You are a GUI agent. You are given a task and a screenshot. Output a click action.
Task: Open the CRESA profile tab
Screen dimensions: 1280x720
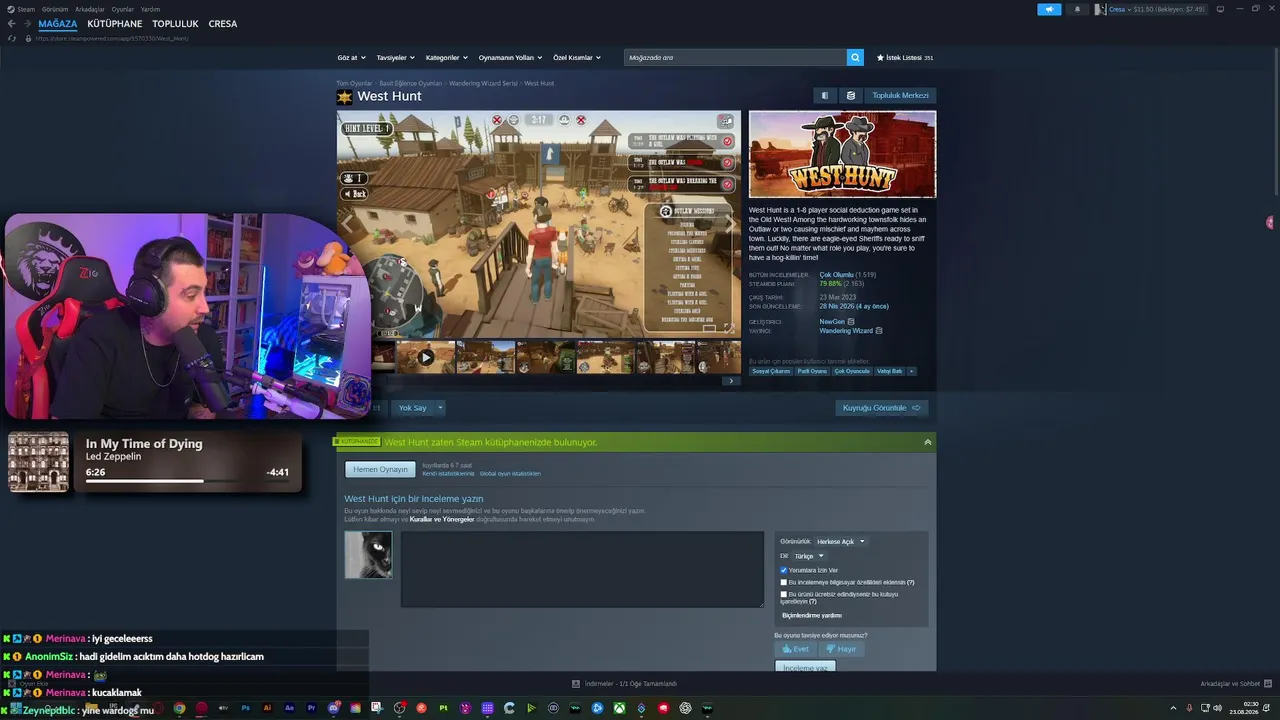[223, 24]
